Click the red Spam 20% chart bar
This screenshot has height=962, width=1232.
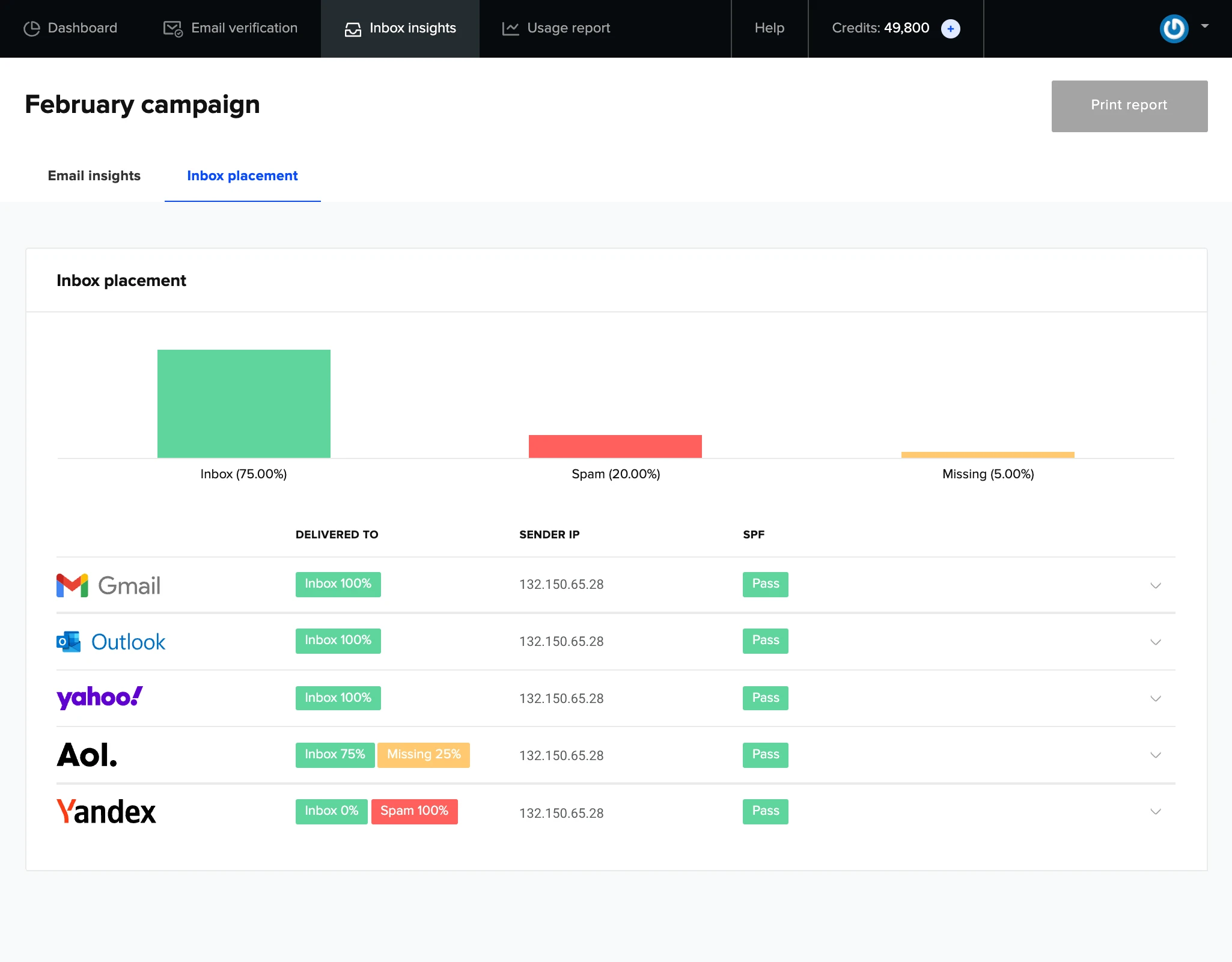coord(615,446)
